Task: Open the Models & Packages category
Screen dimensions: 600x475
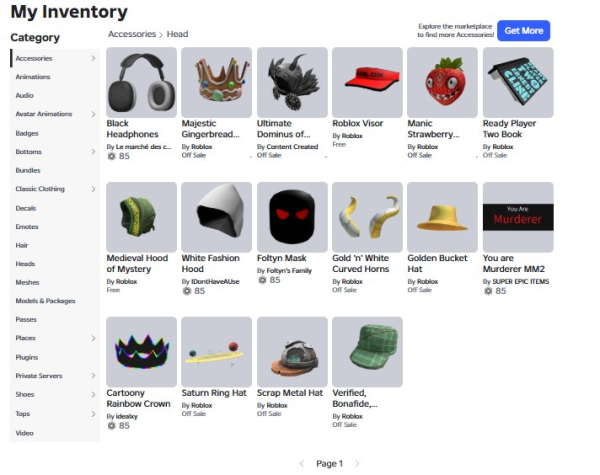Action: [45, 301]
